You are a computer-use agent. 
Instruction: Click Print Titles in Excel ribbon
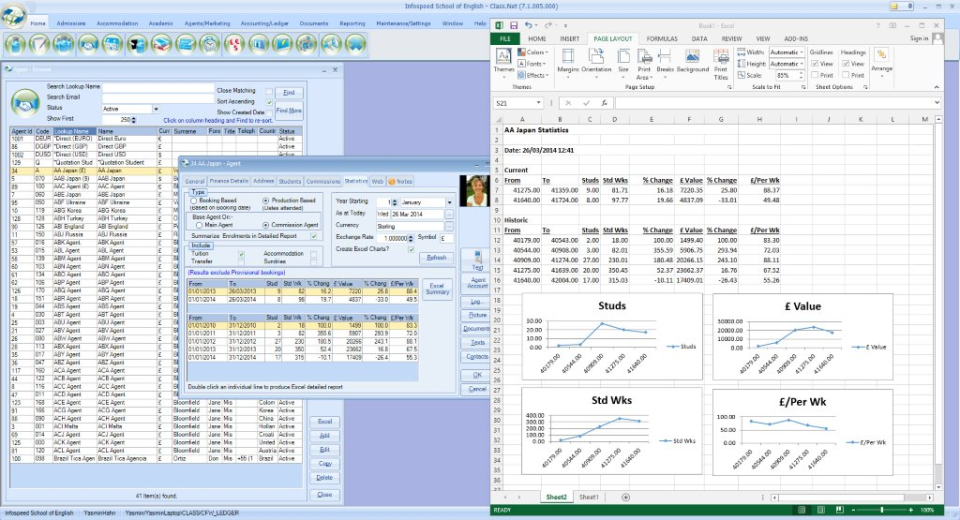coord(721,64)
